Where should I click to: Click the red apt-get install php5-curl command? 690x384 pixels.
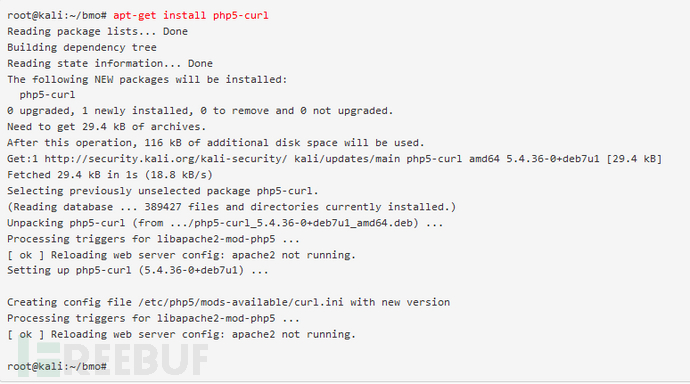pyautogui.click(x=191, y=15)
